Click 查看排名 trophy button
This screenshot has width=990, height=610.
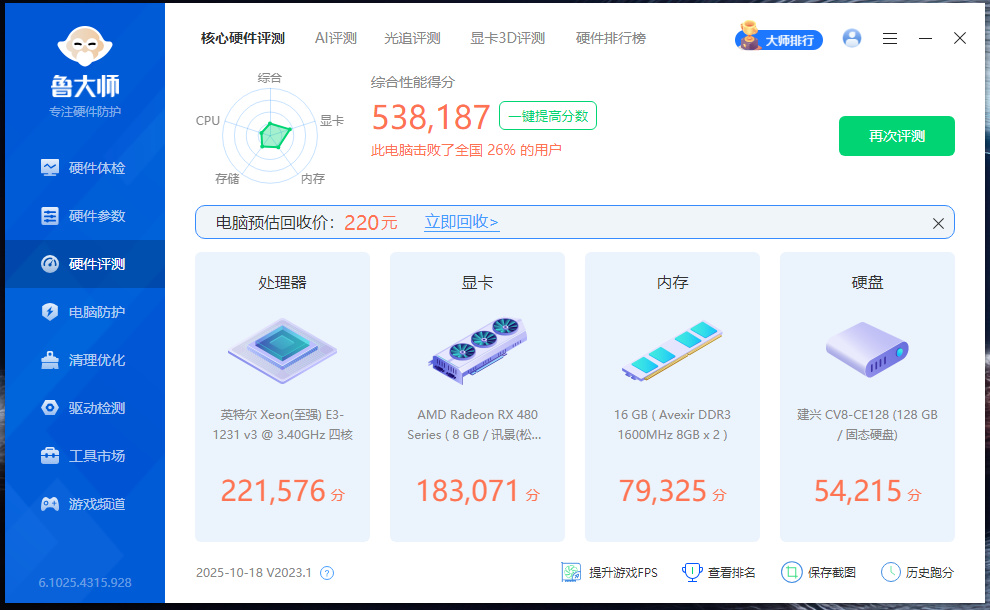click(x=719, y=573)
